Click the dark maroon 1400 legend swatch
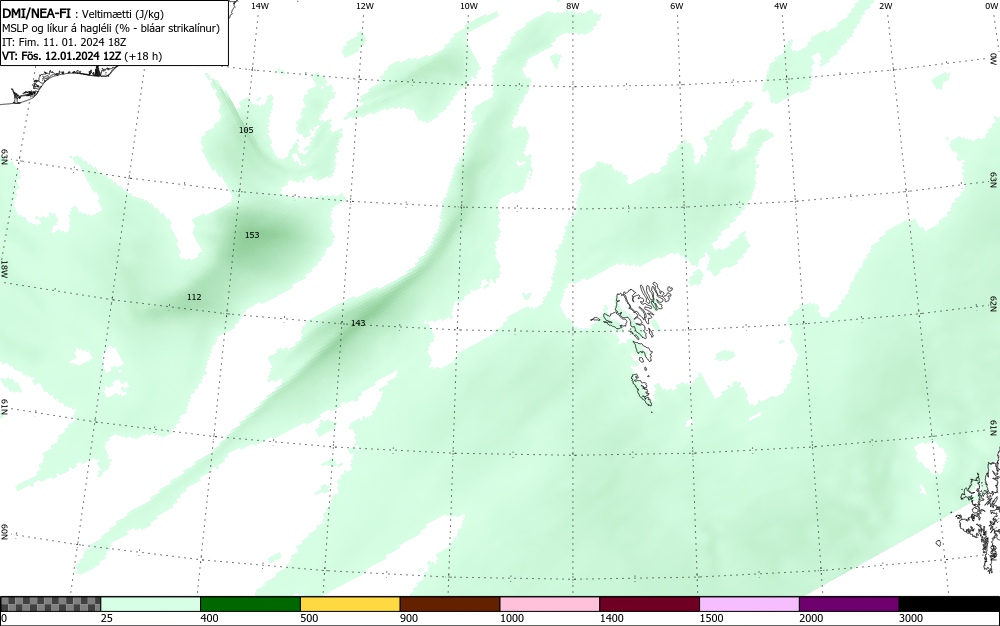This screenshot has width=1000, height=626. (x=649, y=604)
